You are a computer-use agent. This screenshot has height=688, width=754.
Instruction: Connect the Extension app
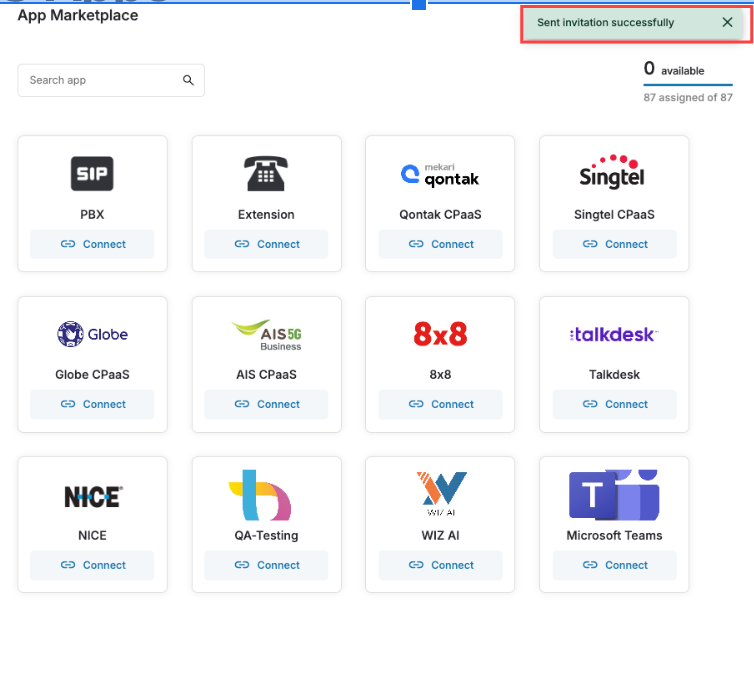[266, 244]
